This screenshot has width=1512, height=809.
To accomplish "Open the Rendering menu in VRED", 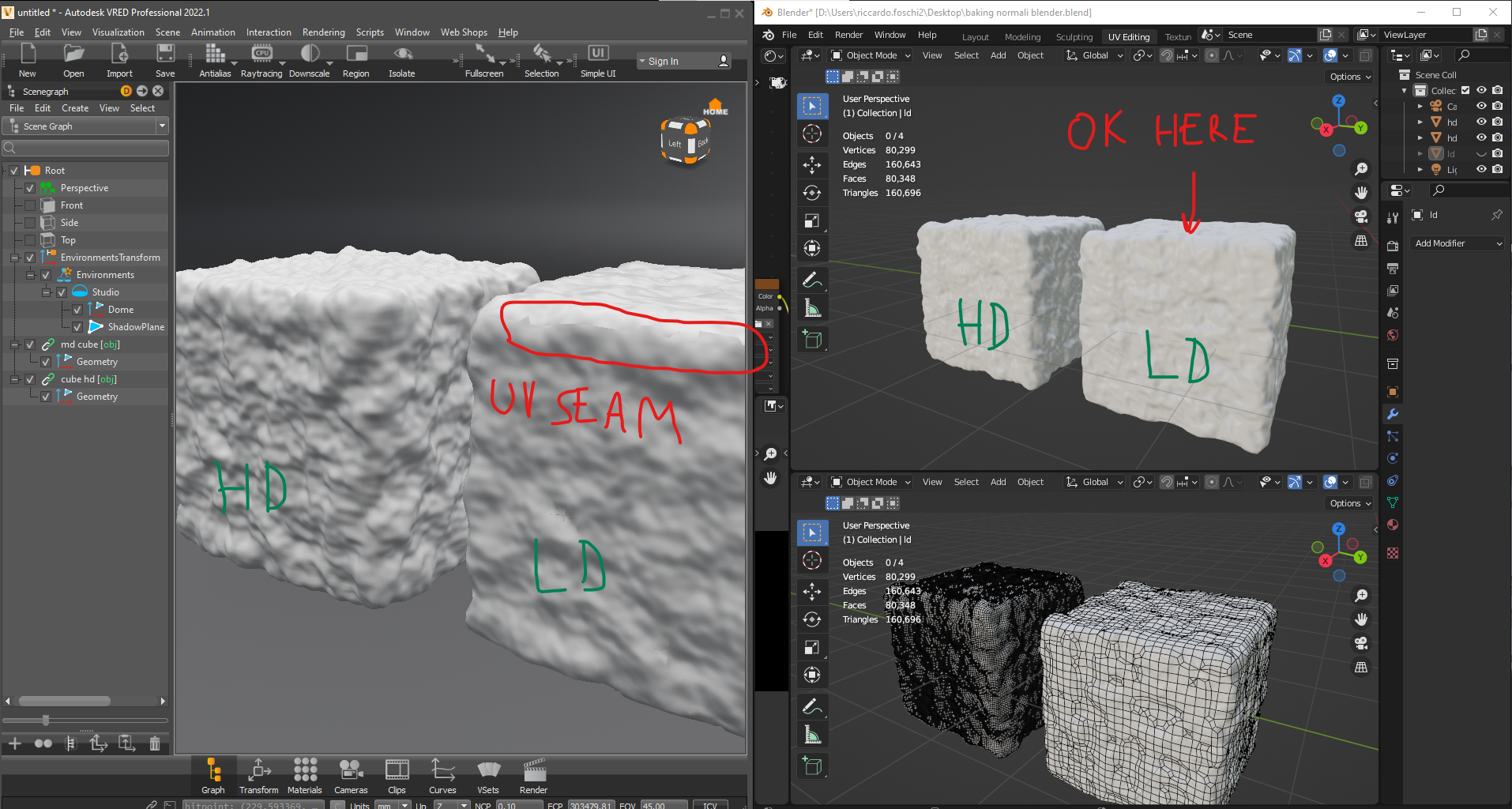I will pyautogui.click(x=323, y=32).
